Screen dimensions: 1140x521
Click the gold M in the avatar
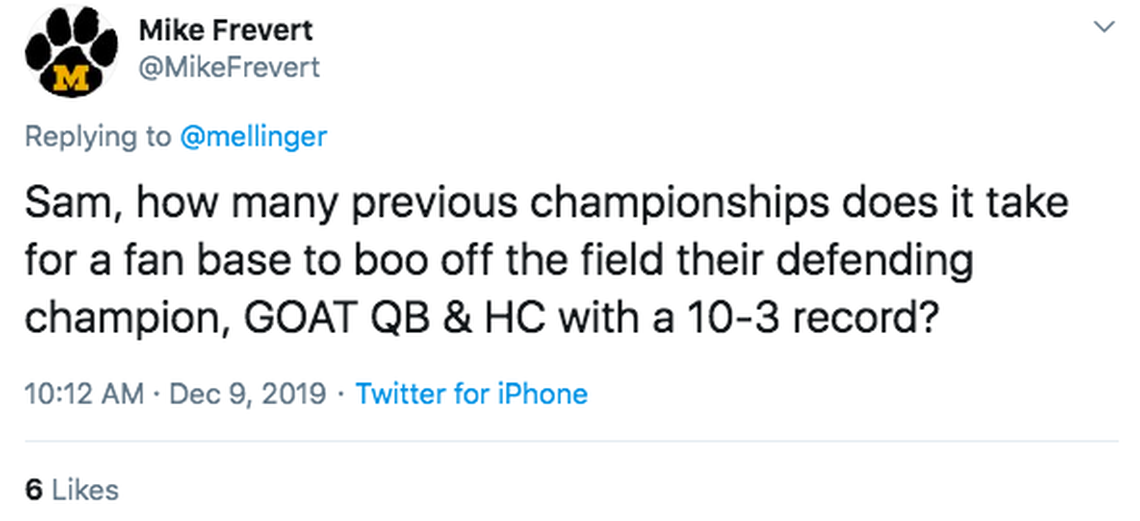pos(70,77)
